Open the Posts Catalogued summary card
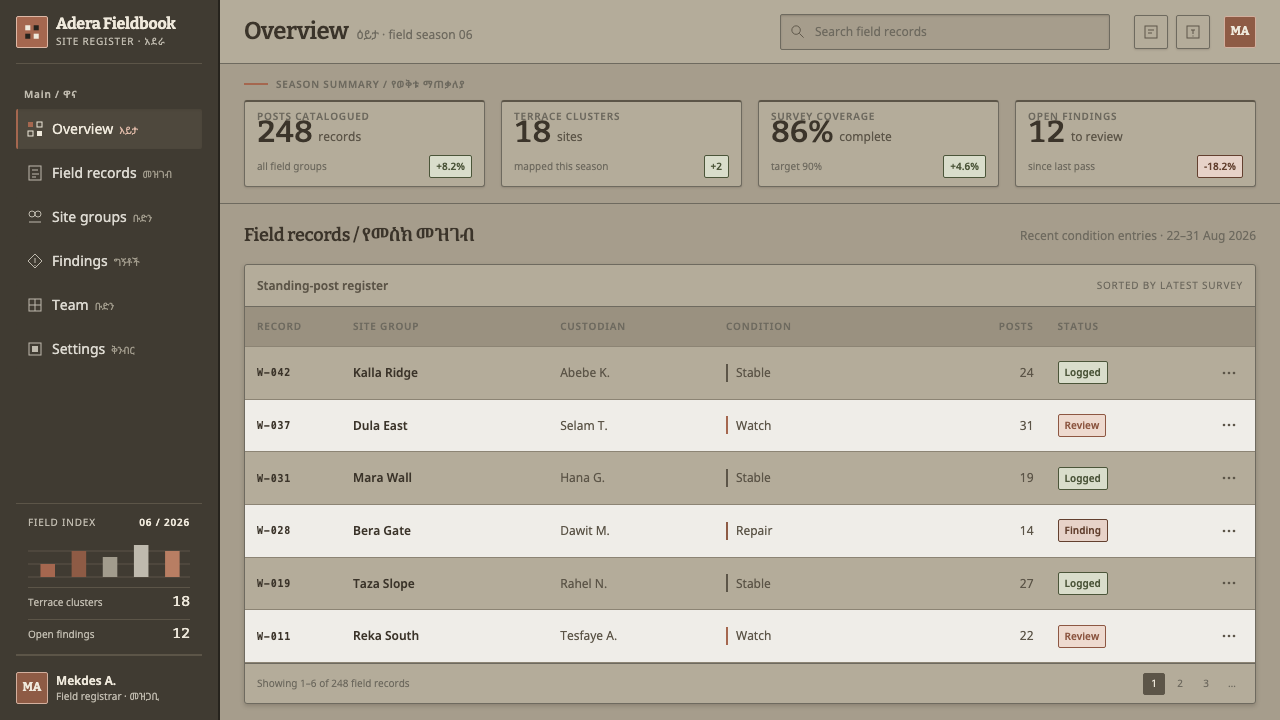Viewport: 1280px width, 720px height. tap(365, 143)
